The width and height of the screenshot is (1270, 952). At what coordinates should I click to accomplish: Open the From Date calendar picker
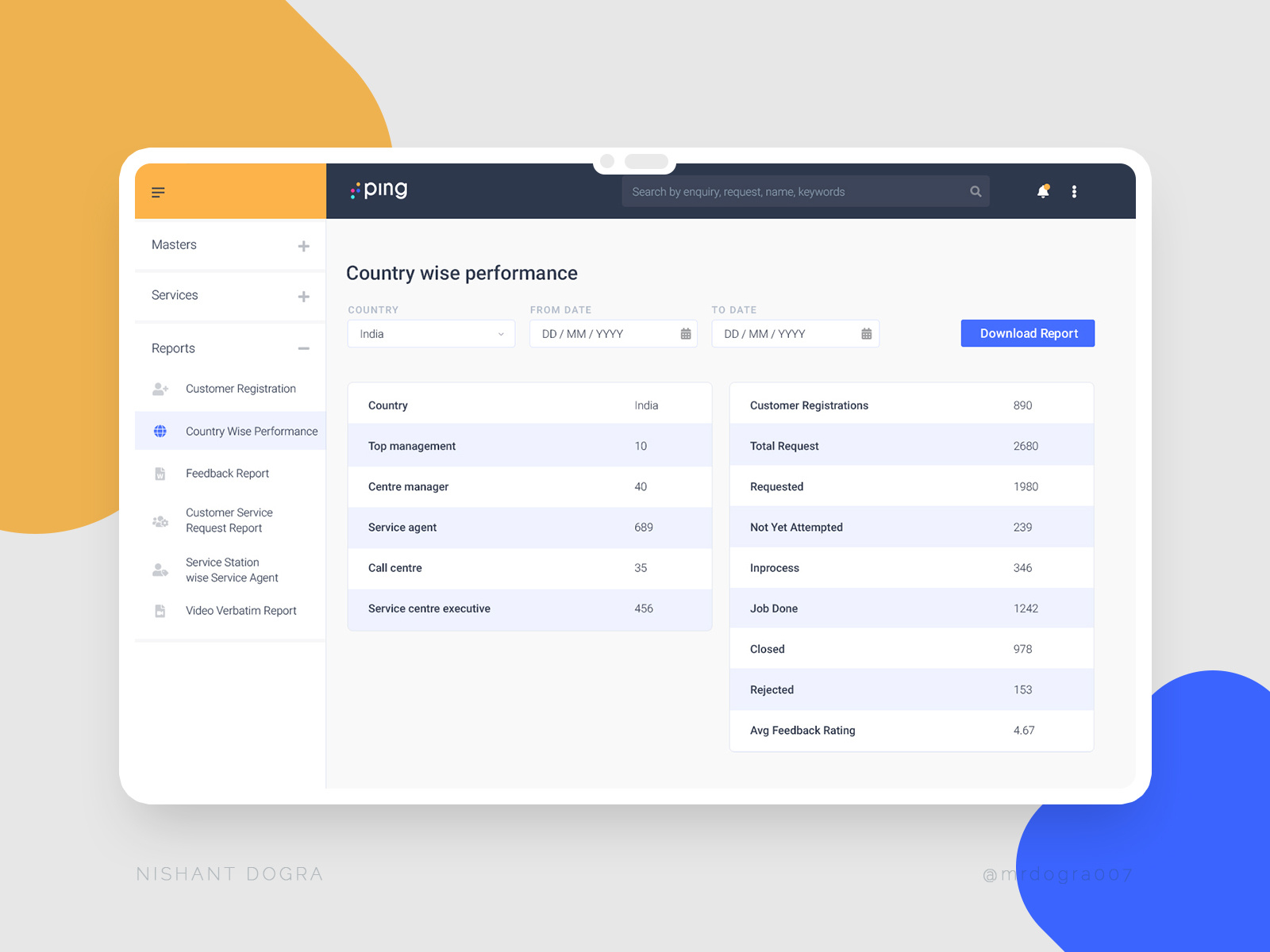tap(686, 334)
